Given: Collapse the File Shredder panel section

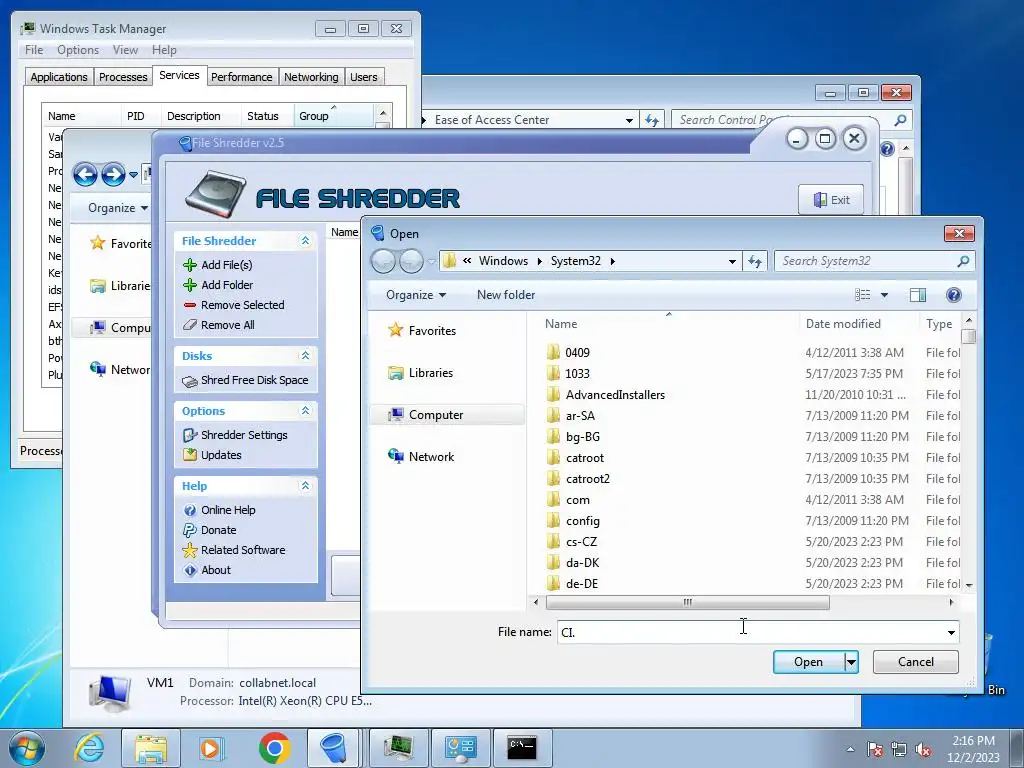Looking at the screenshot, I should tap(305, 241).
